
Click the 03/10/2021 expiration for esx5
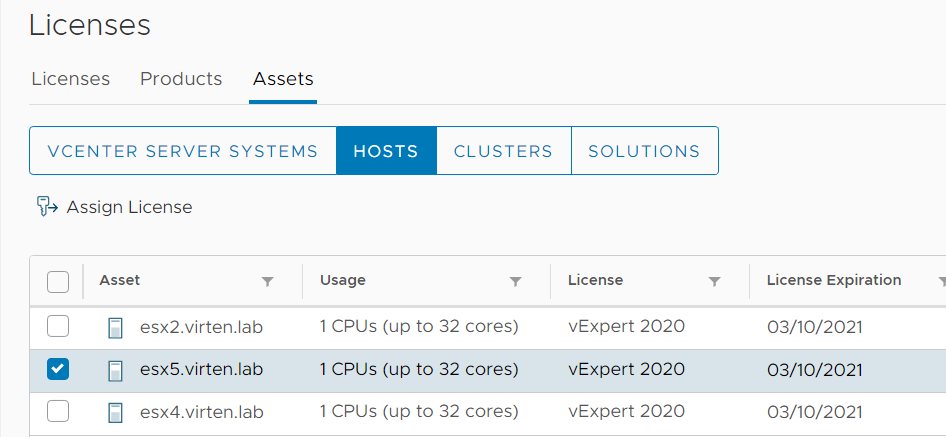click(x=814, y=370)
